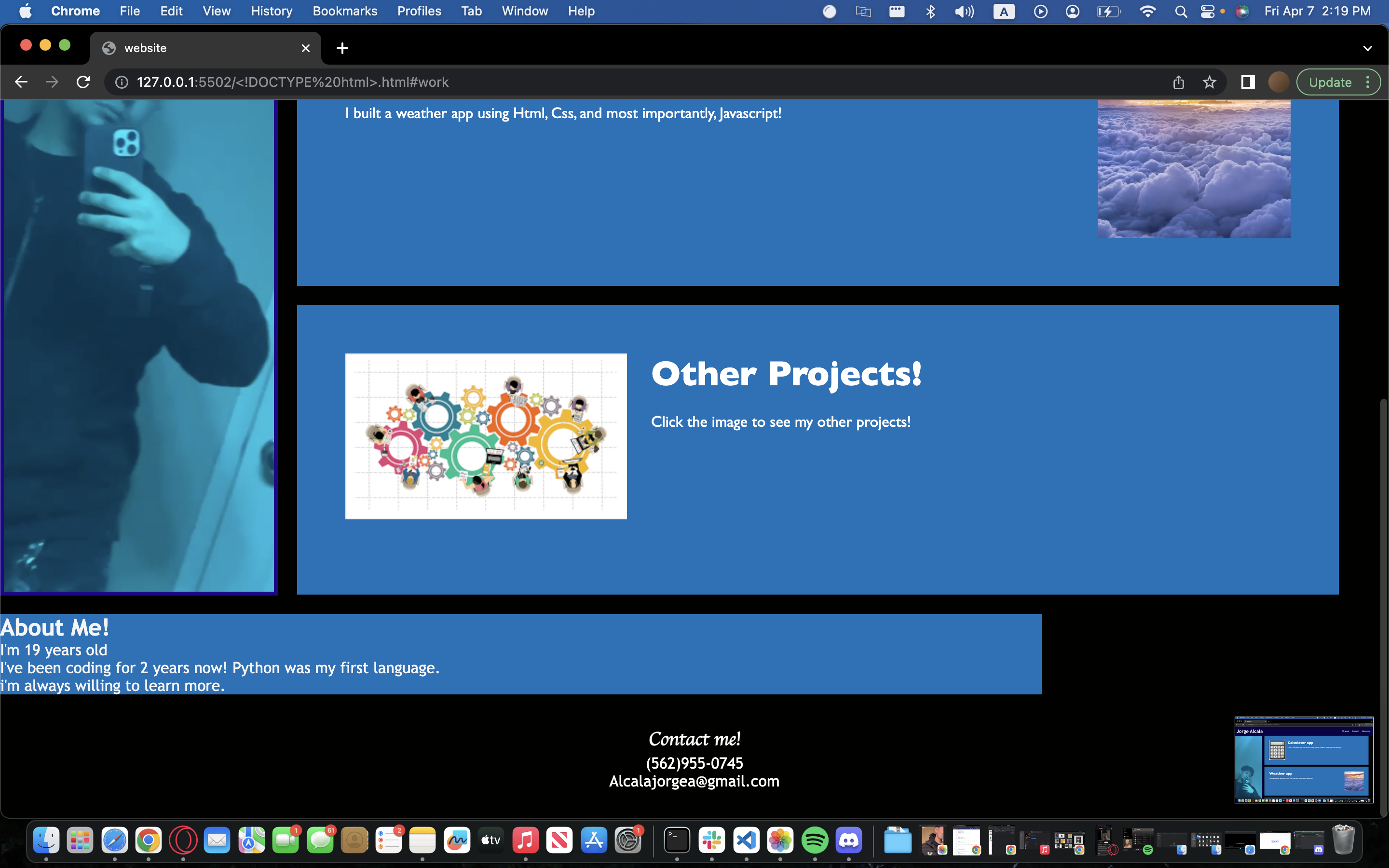Open Chrome's three-dot menu
Image resolution: width=1389 pixels, height=868 pixels.
coord(1369,82)
